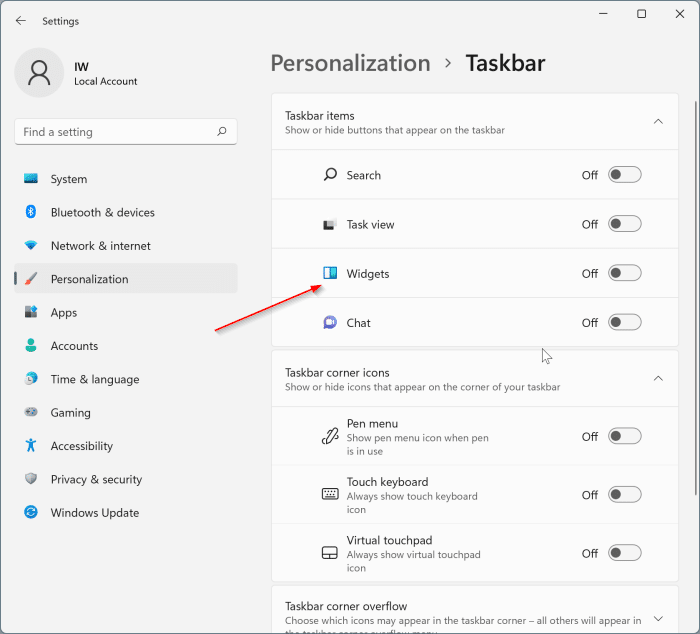Click the Taskbar corner overflow header text
Screen dimensions: 700x634
pyautogui.click(x=346, y=606)
